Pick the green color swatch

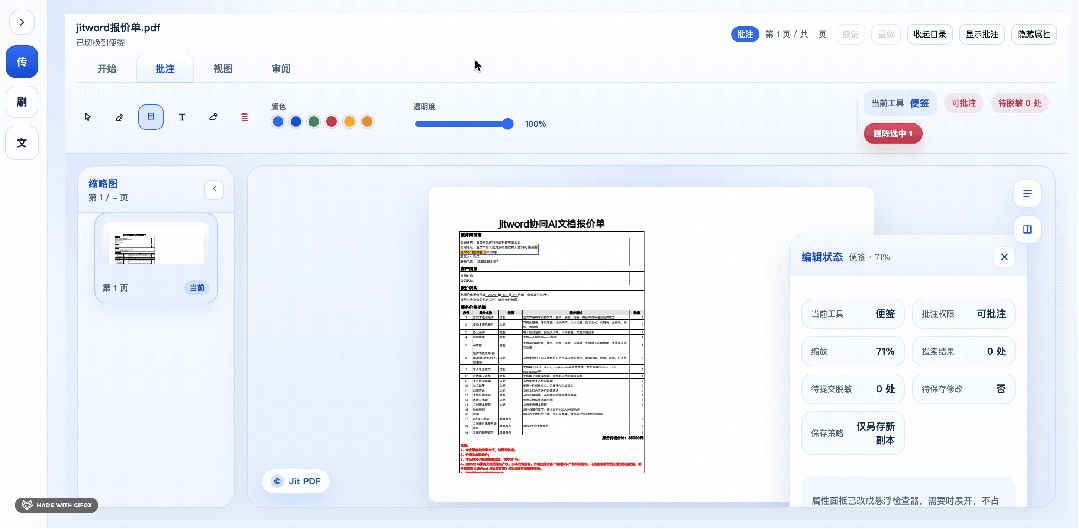(314, 122)
